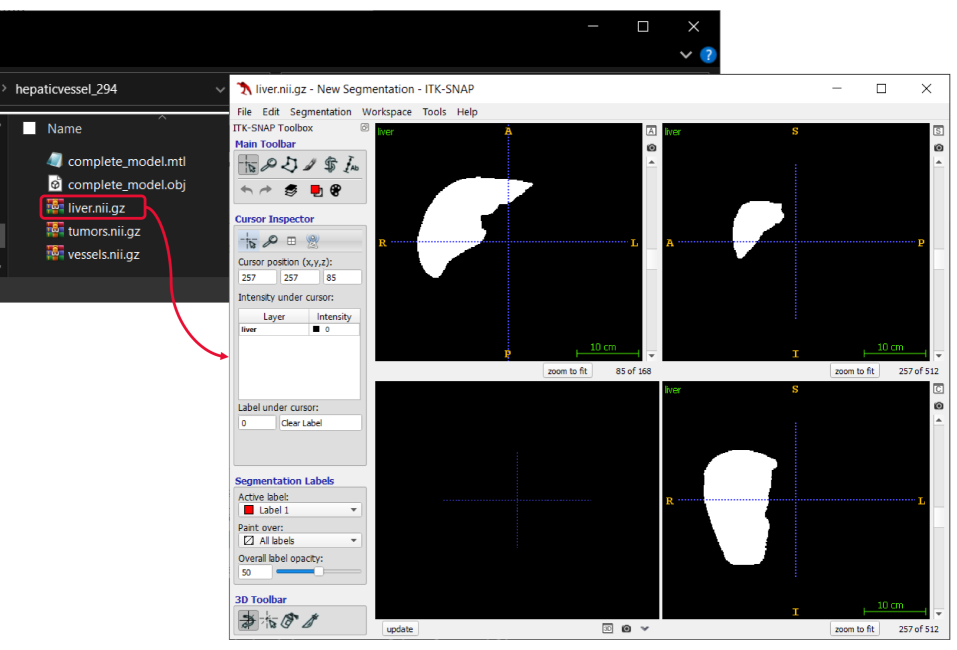Image resolution: width=957 pixels, height=650 pixels.
Task: Open the Active label dropdown
Action: click(299, 510)
